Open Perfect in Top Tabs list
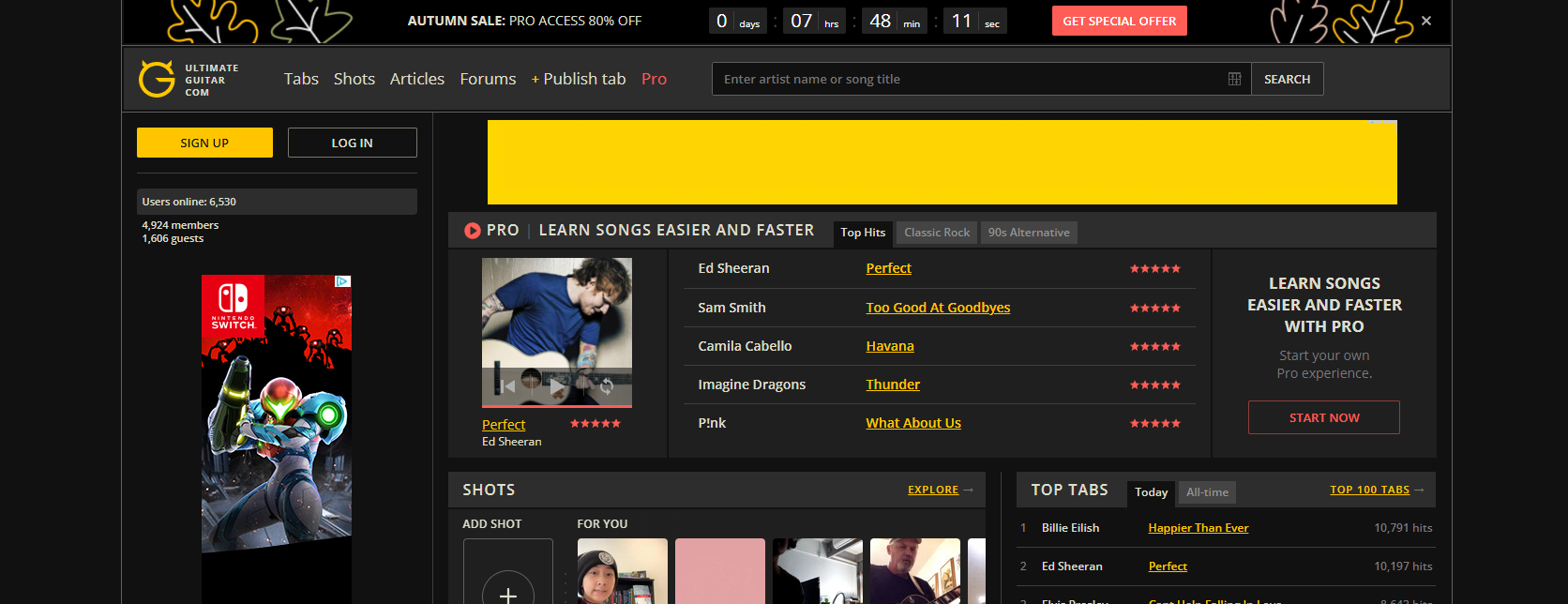This screenshot has width=1568, height=604. (1168, 566)
